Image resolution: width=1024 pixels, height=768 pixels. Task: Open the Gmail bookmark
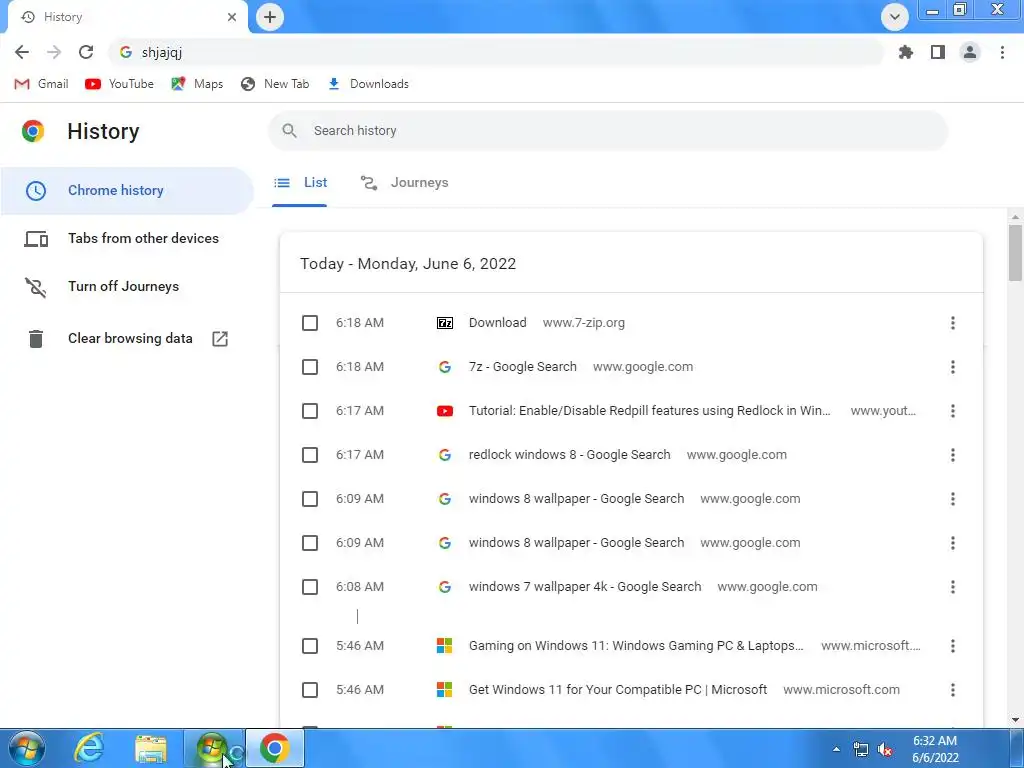41,84
